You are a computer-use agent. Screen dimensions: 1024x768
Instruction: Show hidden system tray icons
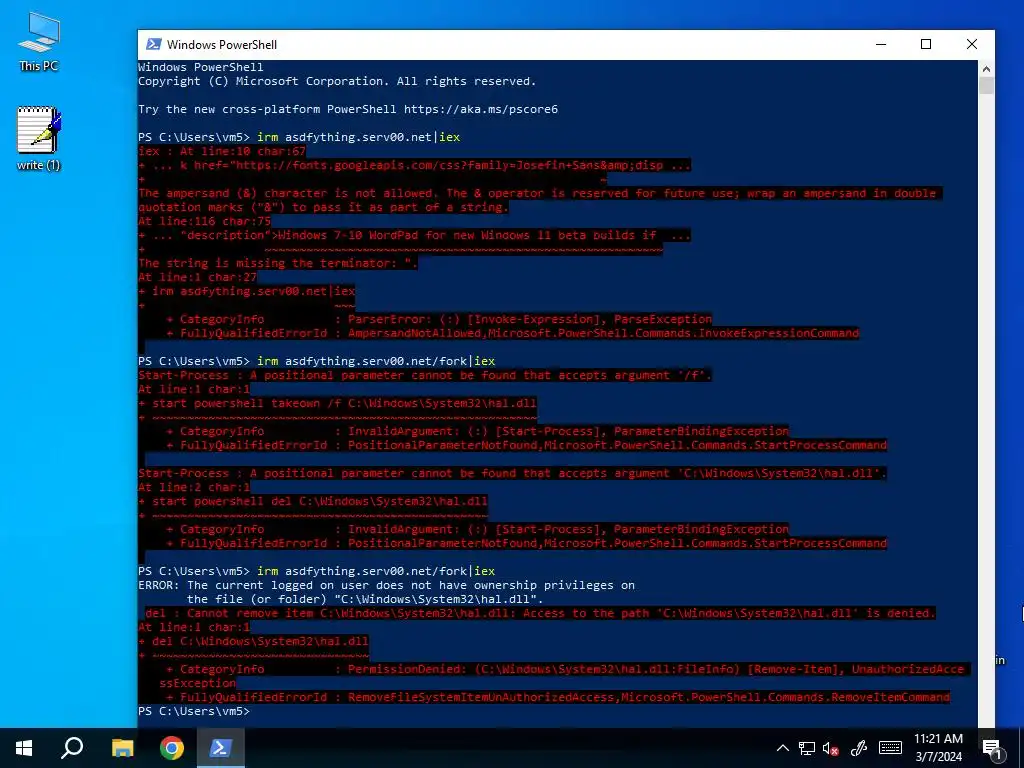(782, 748)
